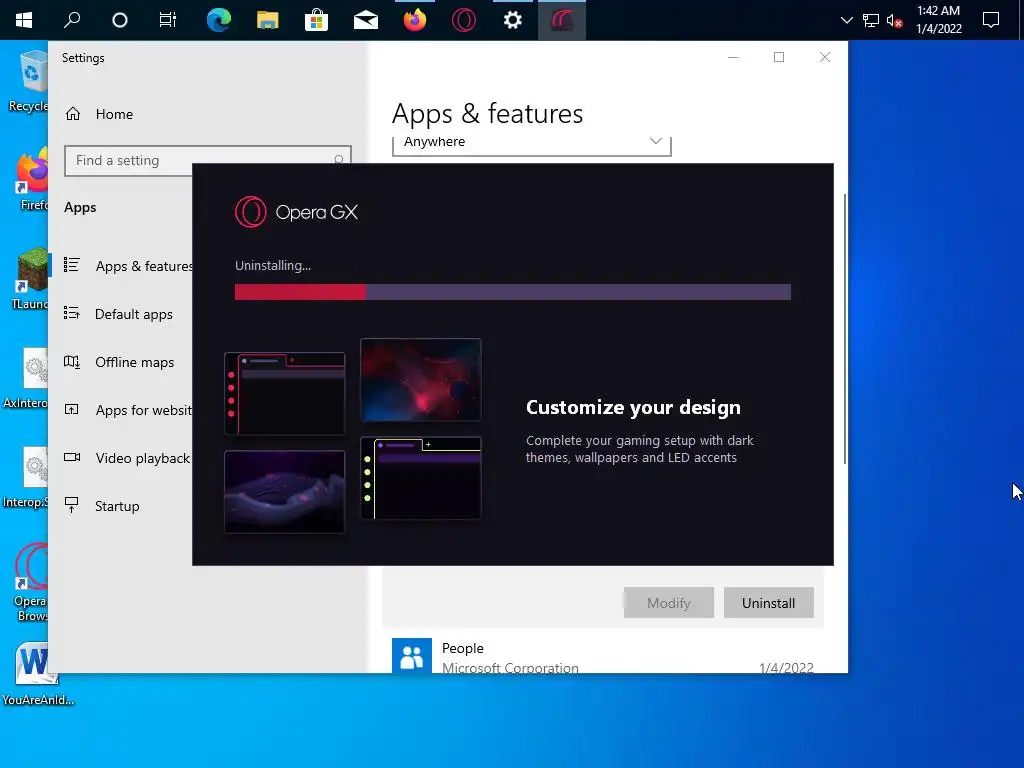The image size is (1024, 768).
Task: Open Apps & features section
Action: point(128,266)
